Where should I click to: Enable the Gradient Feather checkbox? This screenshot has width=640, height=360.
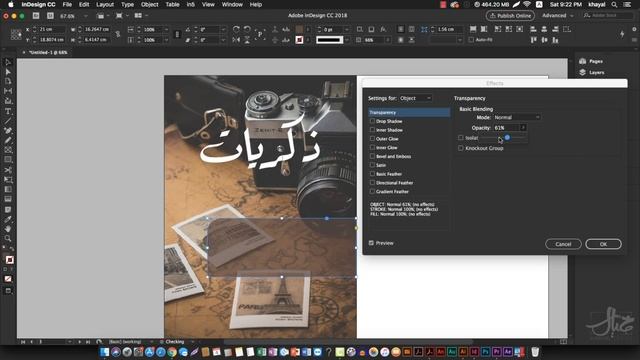click(x=372, y=191)
